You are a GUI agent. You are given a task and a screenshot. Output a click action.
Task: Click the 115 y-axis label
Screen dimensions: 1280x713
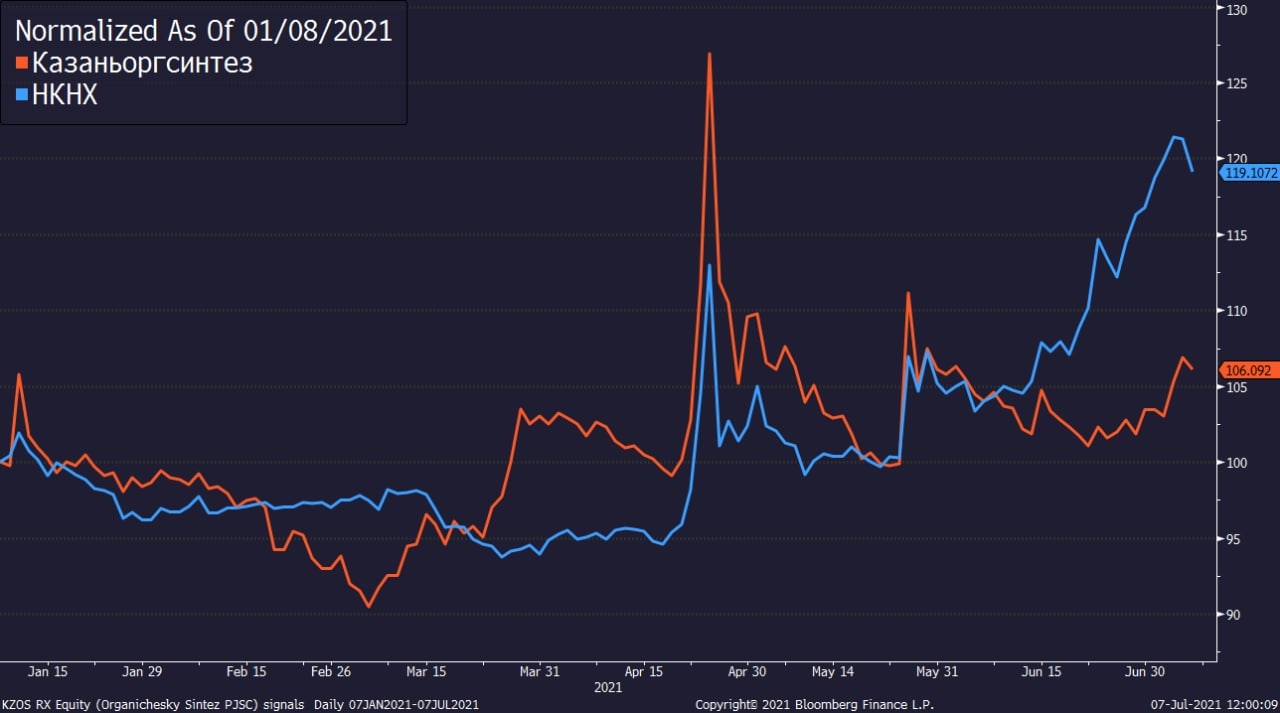pyautogui.click(x=1235, y=235)
